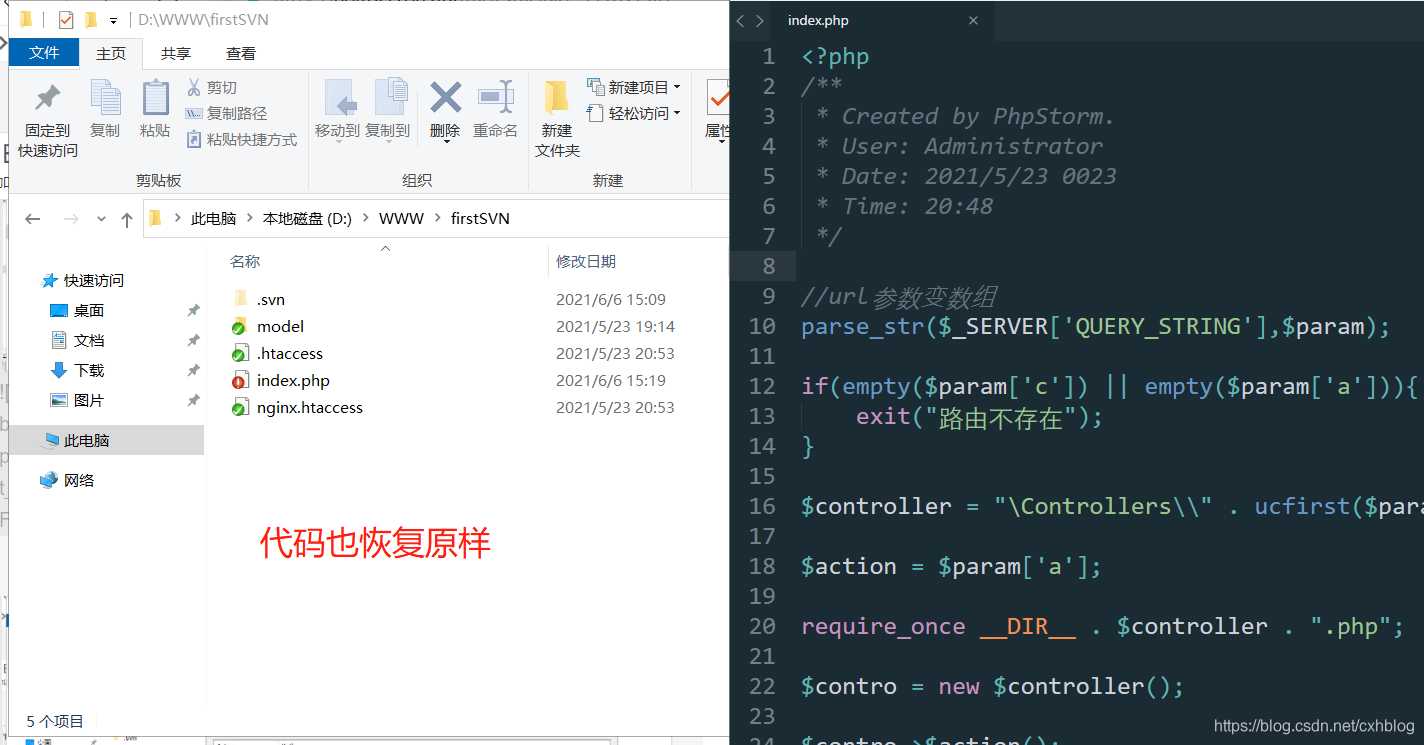Image resolution: width=1424 pixels, height=745 pixels.
Task: Click Copy path (复制路径)
Action: point(227,114)
